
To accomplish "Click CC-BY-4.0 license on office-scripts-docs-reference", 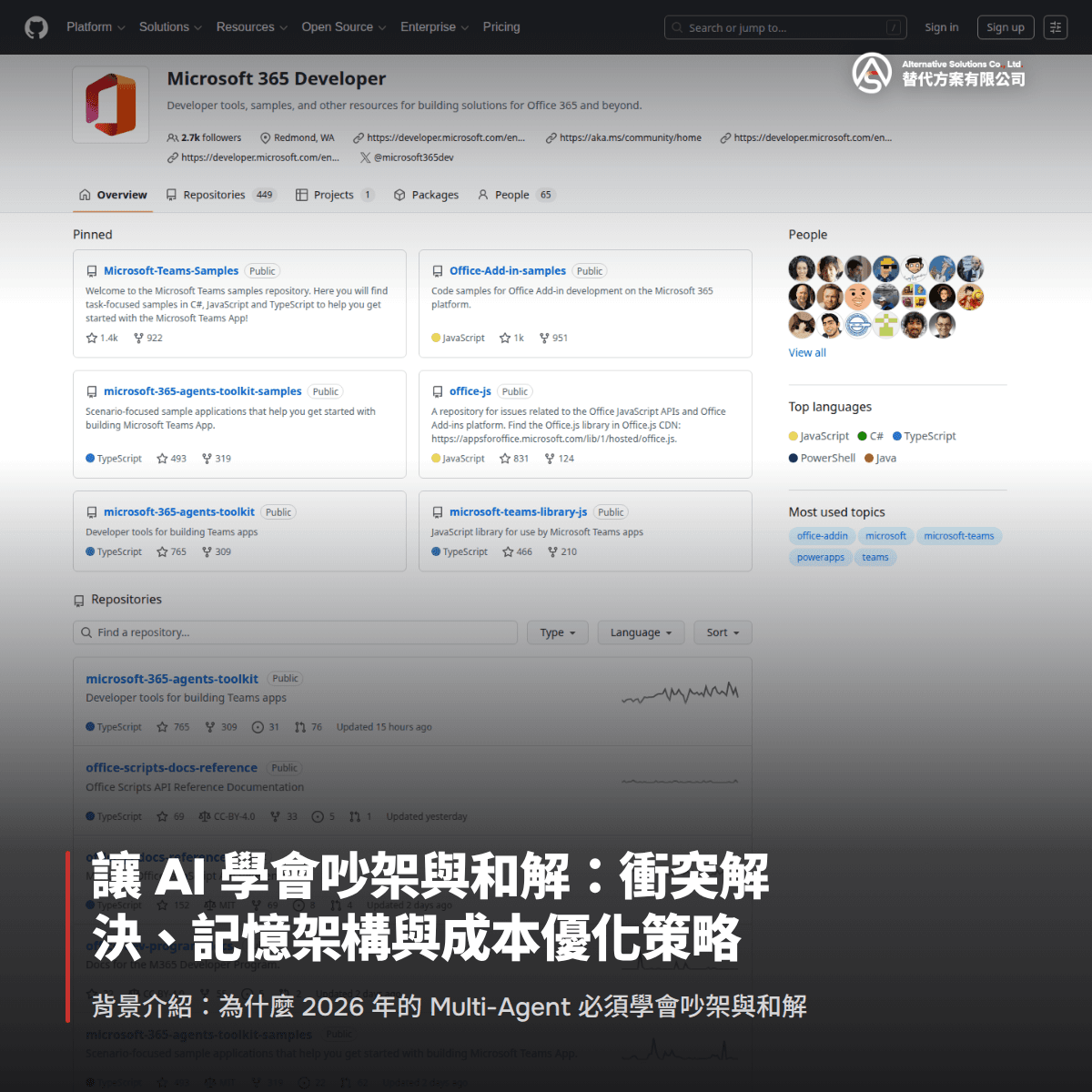I will (227, 816).
